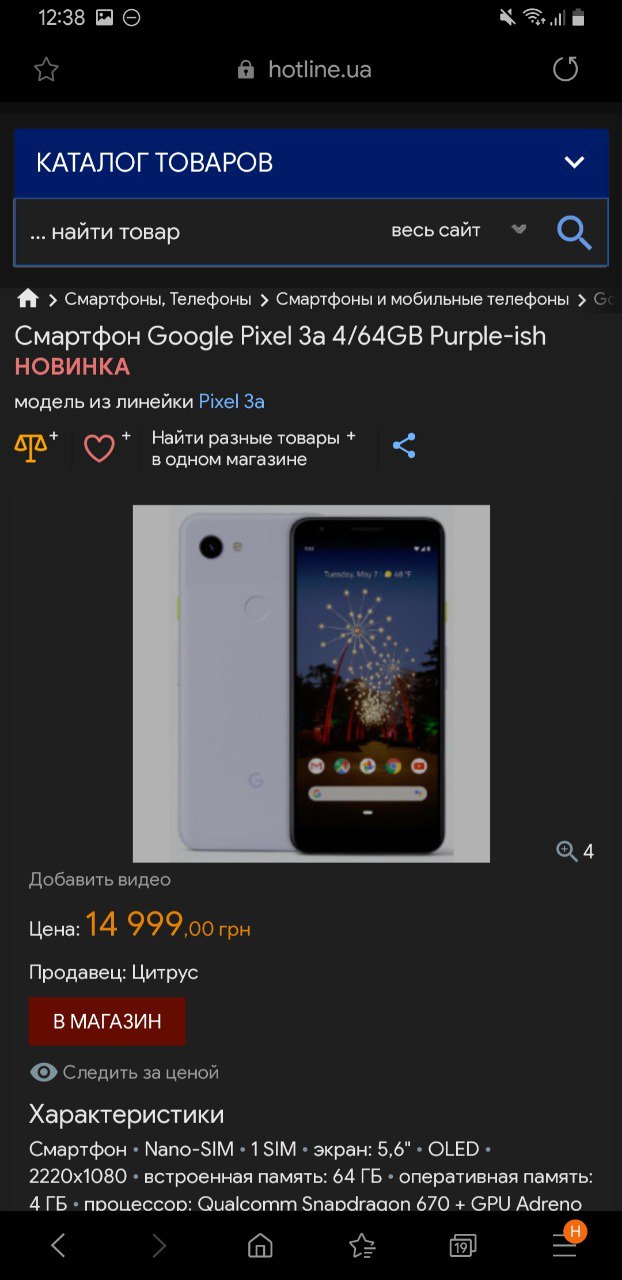Viewport: 622px width, 1280px height.
Task: Tap the В МАГАЗИН button
Action: [x=107, y=1021]
